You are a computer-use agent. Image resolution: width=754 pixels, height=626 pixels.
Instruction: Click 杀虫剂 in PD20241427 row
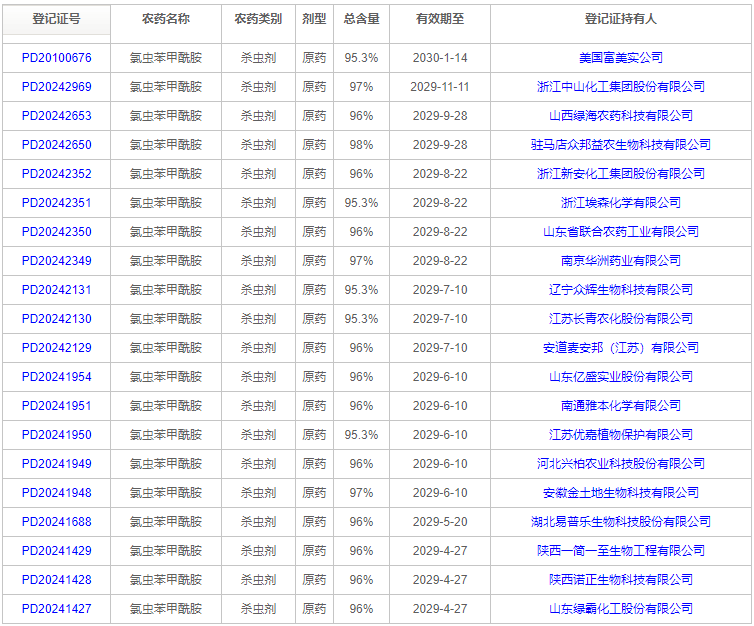tap(258, 609)
